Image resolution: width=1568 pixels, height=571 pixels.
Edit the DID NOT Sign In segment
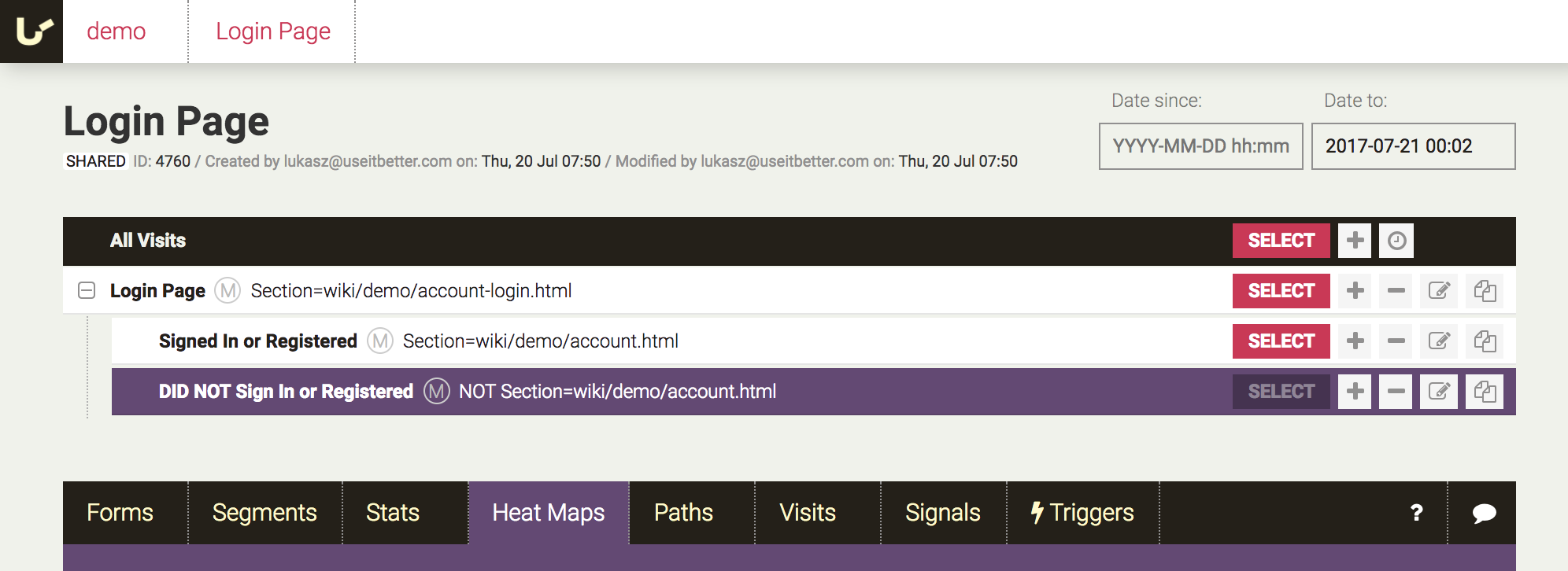pos(1439,392)
